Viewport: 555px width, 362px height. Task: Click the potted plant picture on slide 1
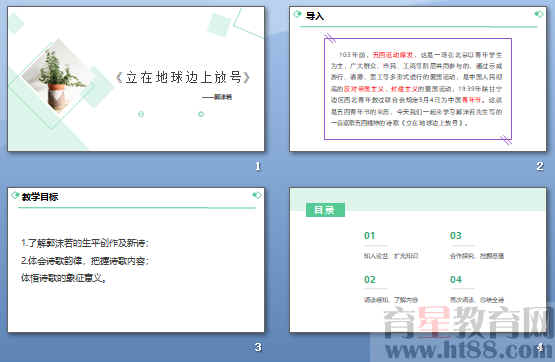[x=57, y=76]
